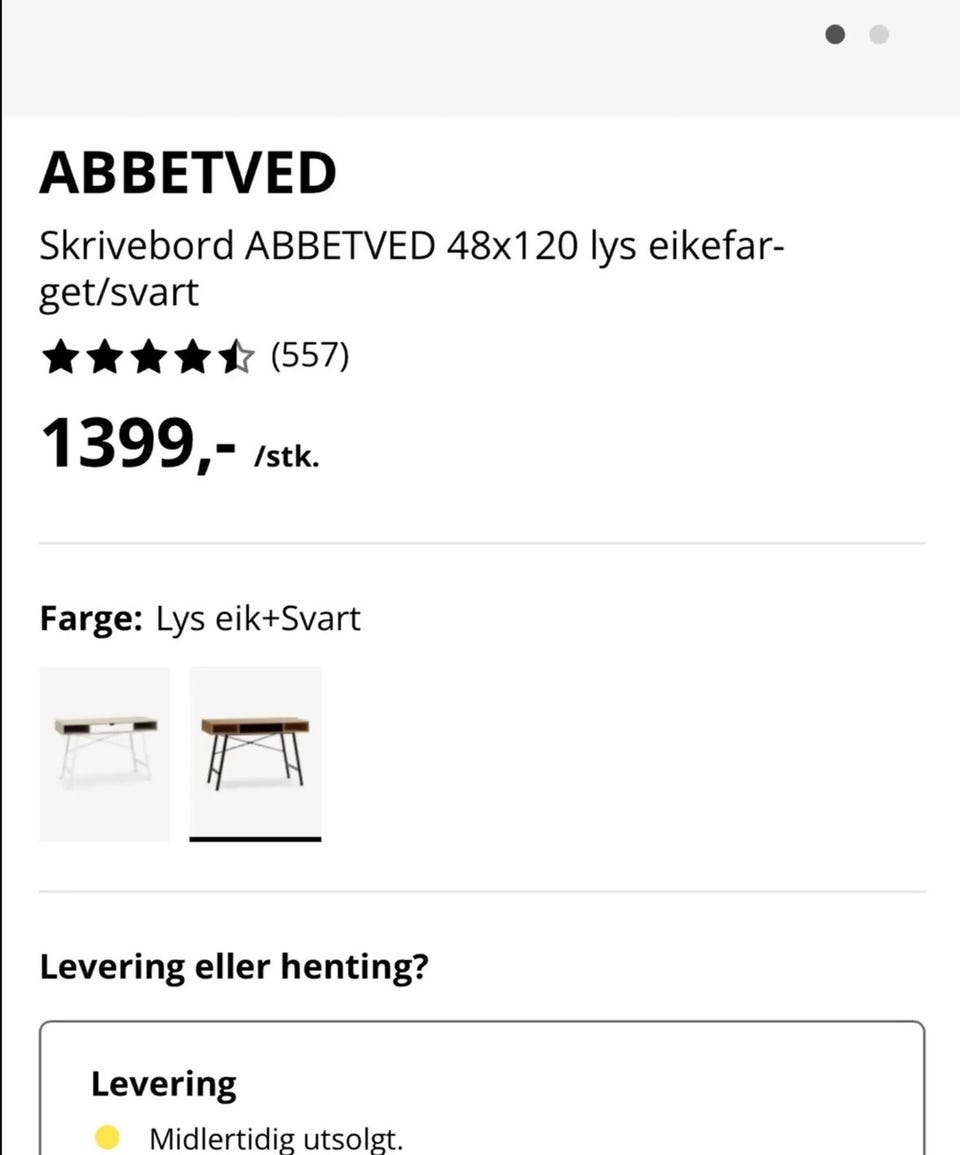Image resolution: width=960 pixels, height=1155 pixels.
Task: Click the Midlertidig utsolgt status text
Action: point(276,1139)
